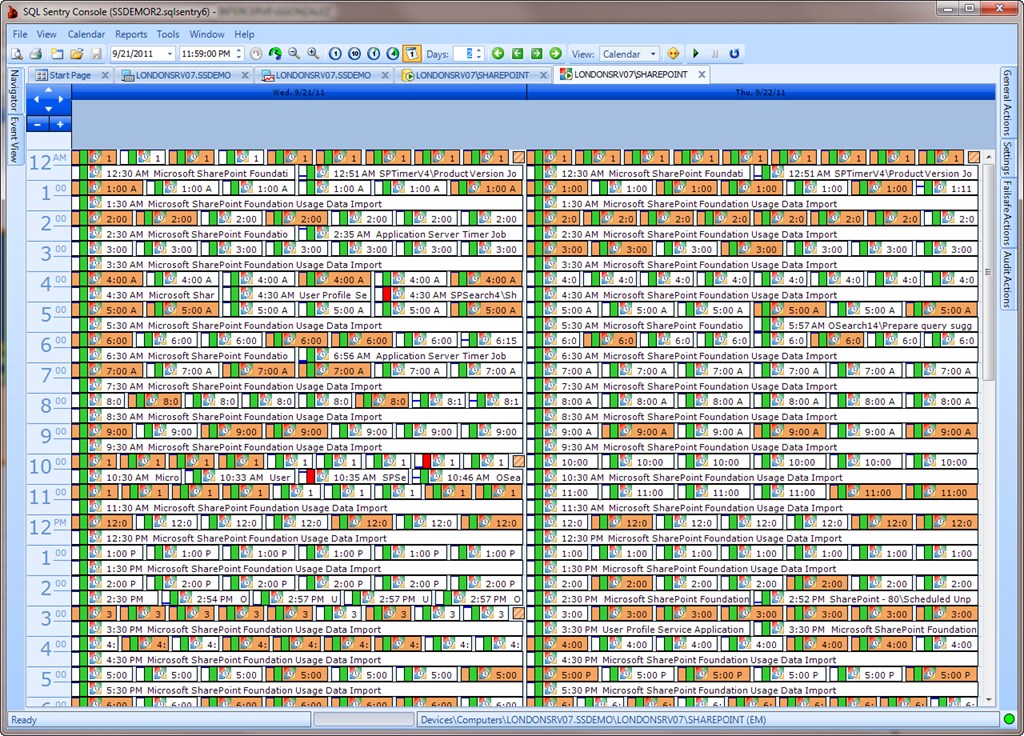1024x736 pixels.
Task: Click the pause button in toolbar
Action: pyautogui.click(x=714, y=54)
